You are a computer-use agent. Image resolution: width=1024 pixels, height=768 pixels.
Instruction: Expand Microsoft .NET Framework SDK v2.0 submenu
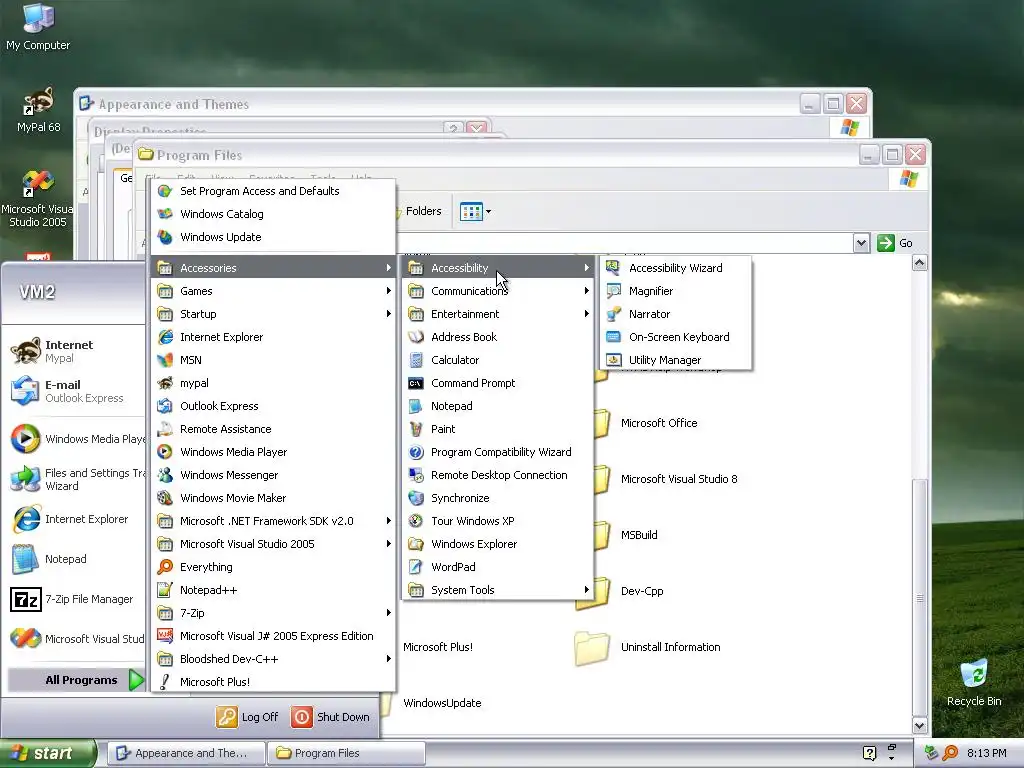[x=273, y=521]
